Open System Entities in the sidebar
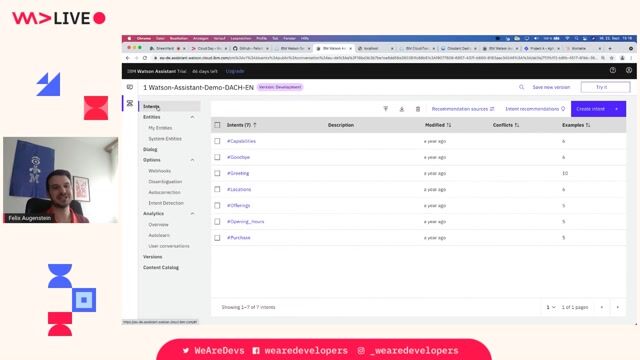The image size is (640, 360). coord(165,139)
